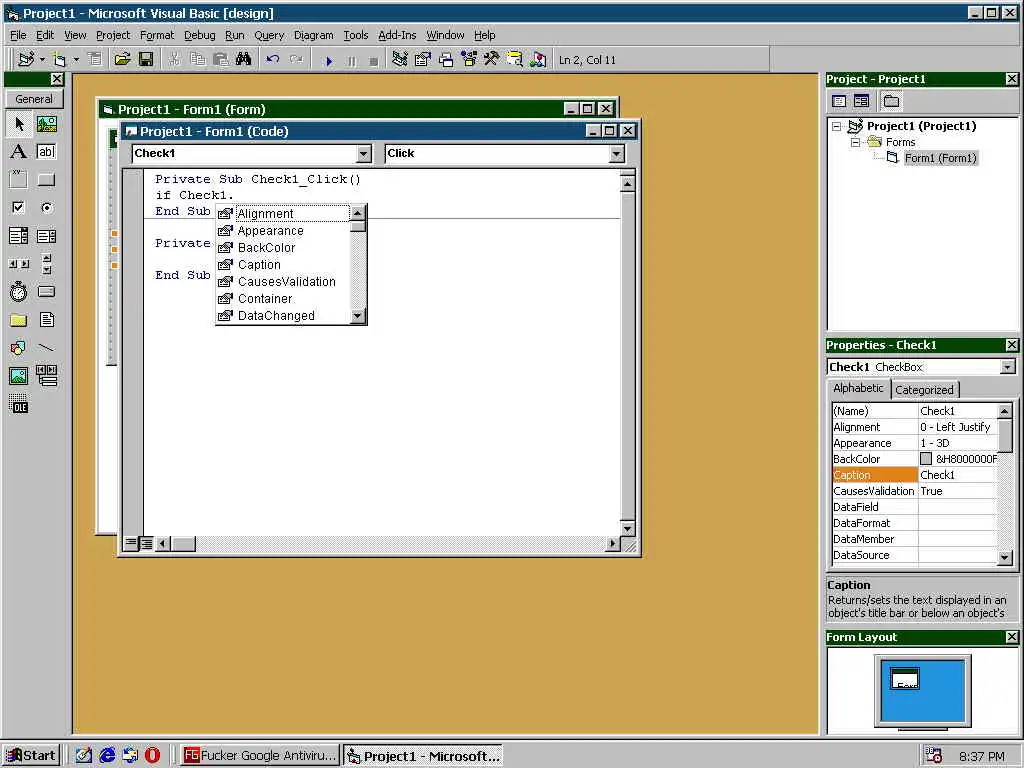
Task: Select the OLE control in the toolbox
Action: pyautogui.click(x=19, y=404)
